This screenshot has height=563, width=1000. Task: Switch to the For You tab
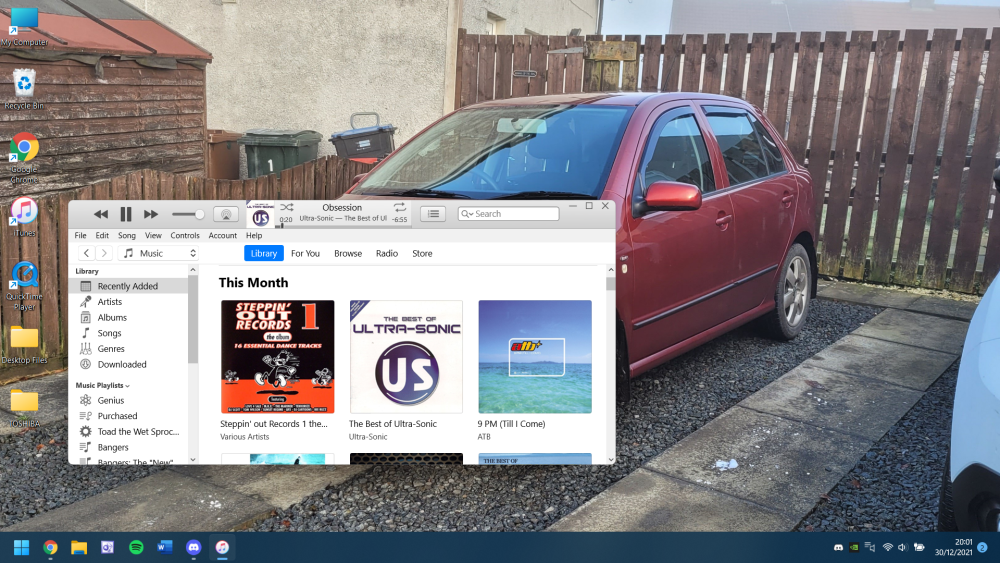tap(305, 253)
